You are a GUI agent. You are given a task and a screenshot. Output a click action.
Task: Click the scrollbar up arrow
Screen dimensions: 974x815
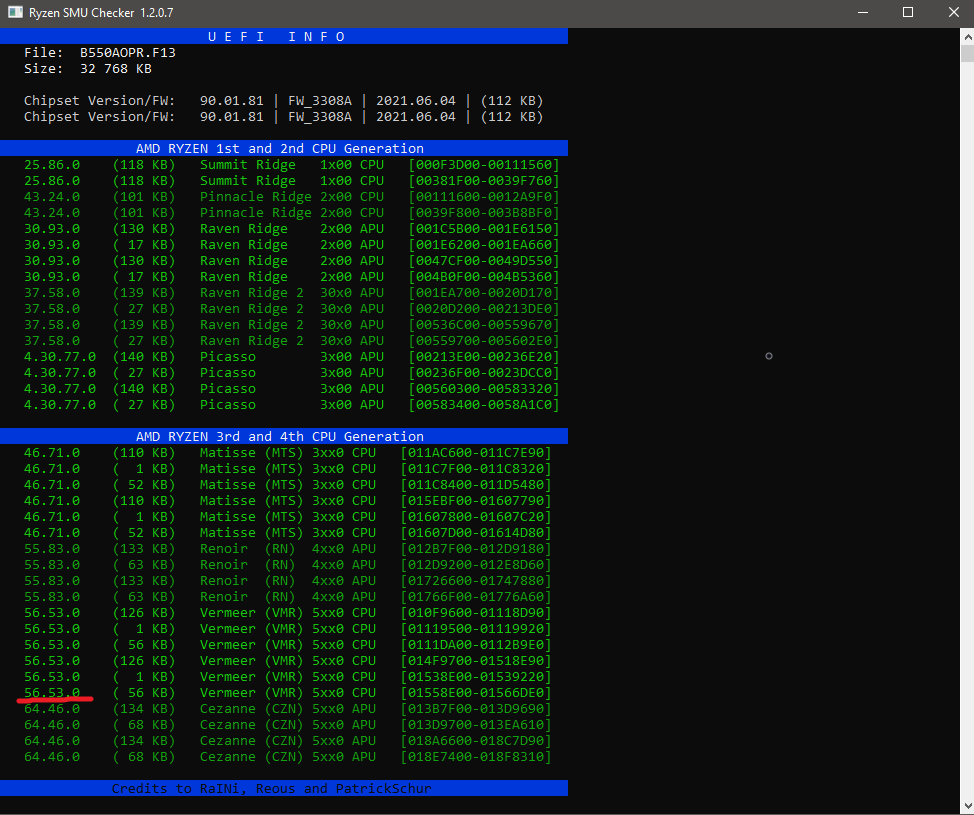(967, 36)
